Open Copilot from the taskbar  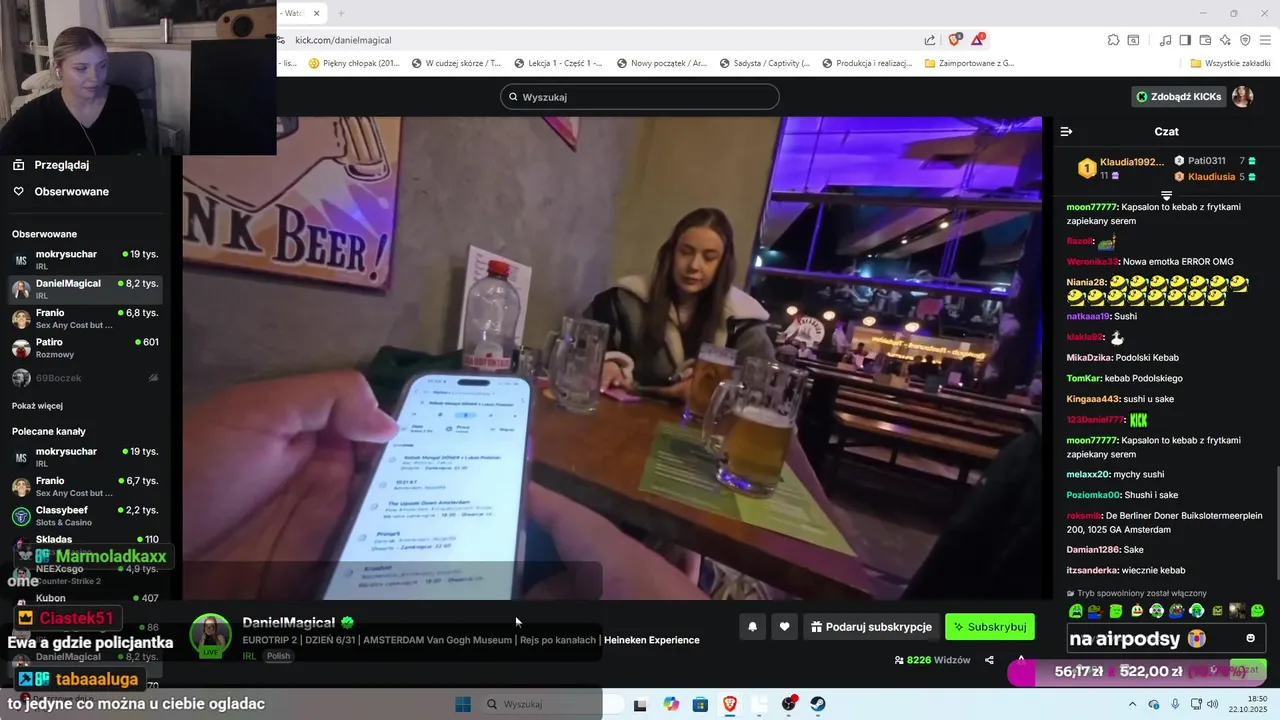tap(671, 704)
